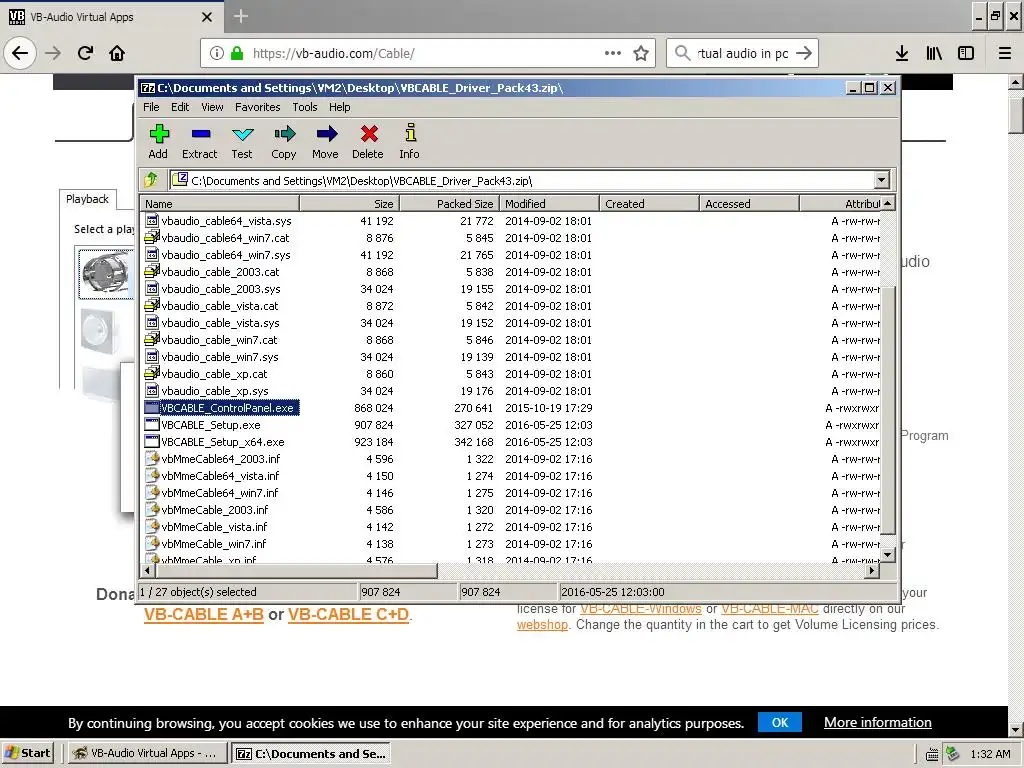Click the green padlock security icon
The image size is (1024, 768).
236,53
